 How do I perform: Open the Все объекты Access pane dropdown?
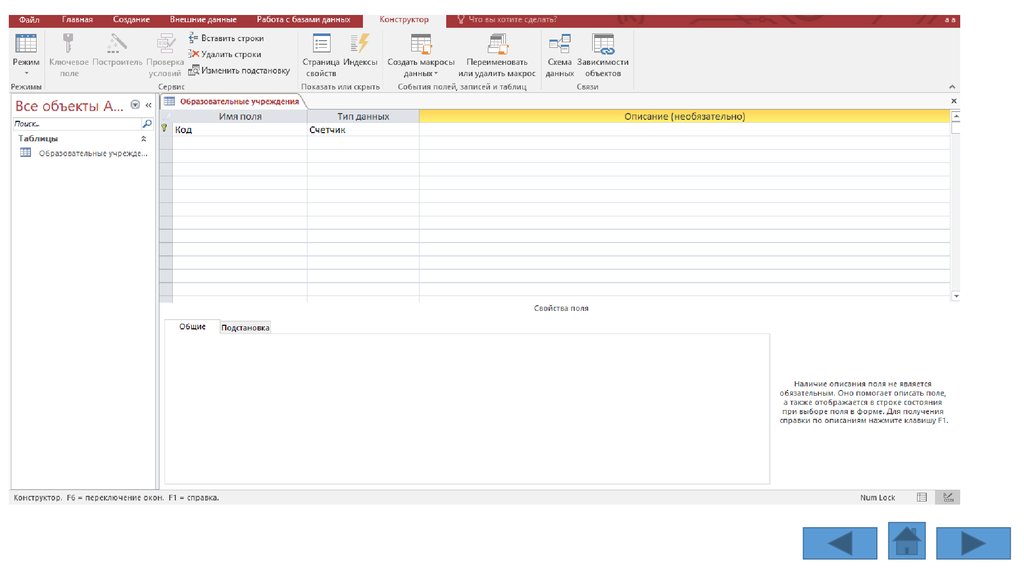[x=135, y=105]
